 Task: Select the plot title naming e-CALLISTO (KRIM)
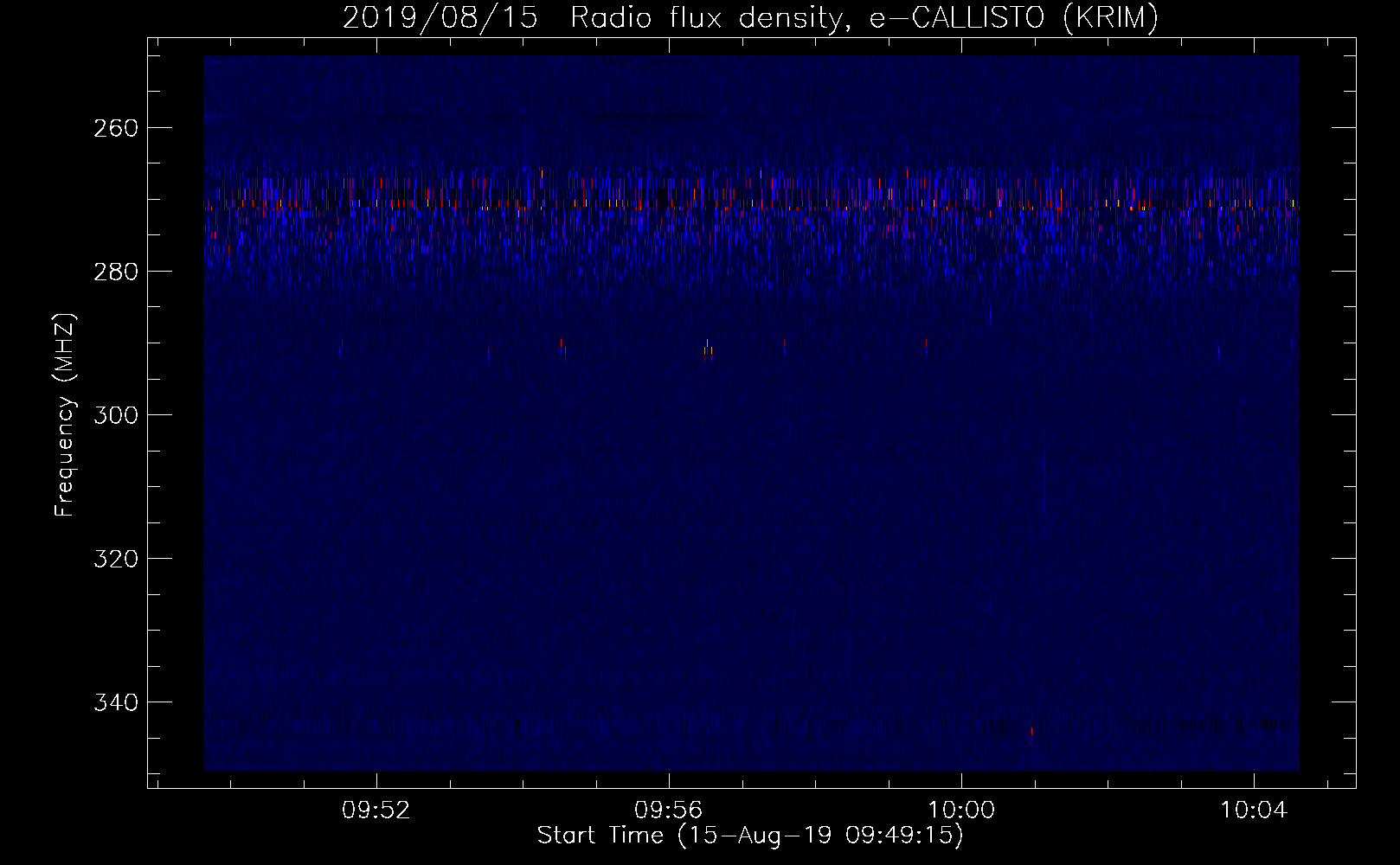pyautogui.click(x=750, y=17)
